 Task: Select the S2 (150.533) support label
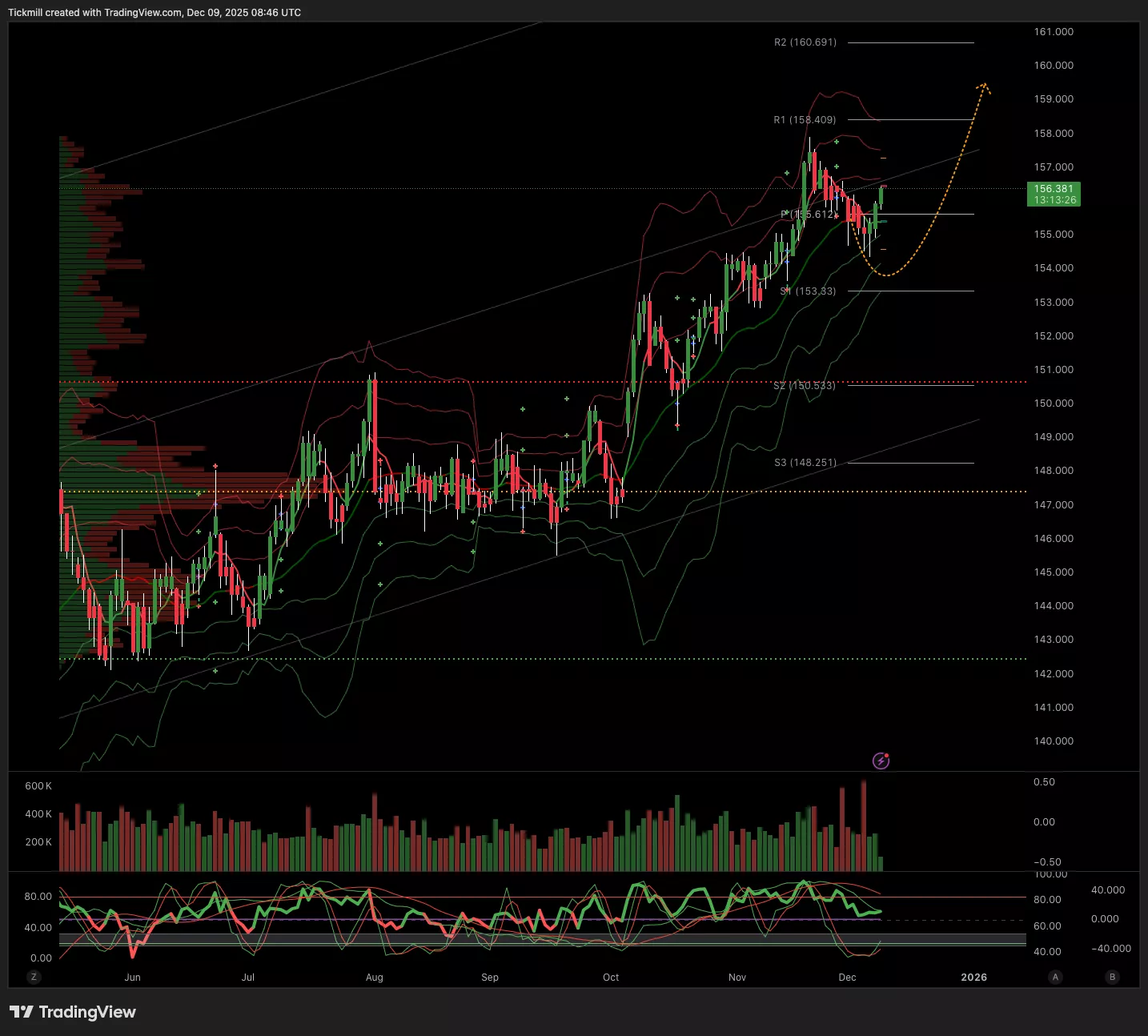[x=805, y=386]
